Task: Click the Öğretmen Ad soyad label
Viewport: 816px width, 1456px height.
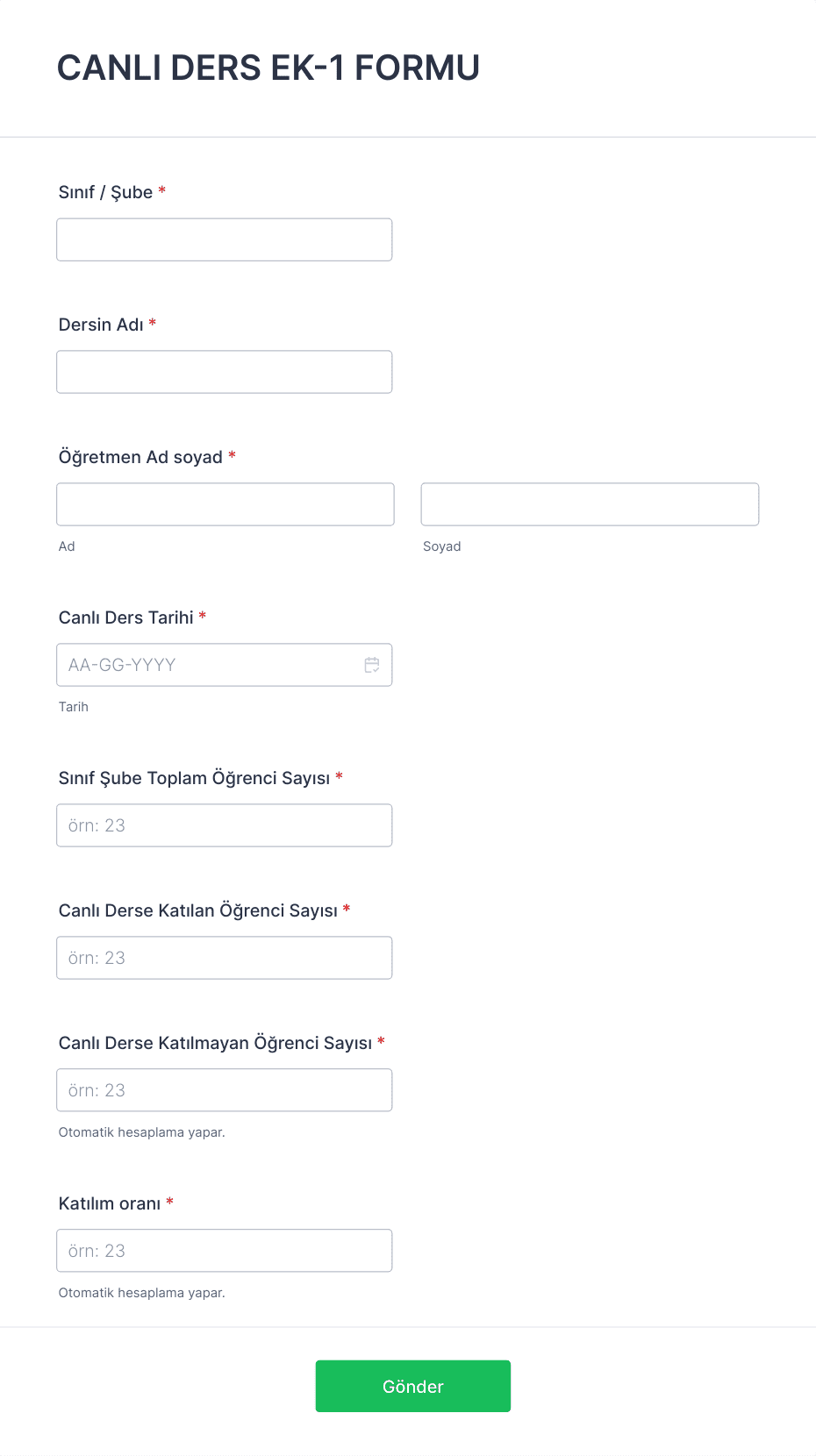Action: click(x=140, y=457)
